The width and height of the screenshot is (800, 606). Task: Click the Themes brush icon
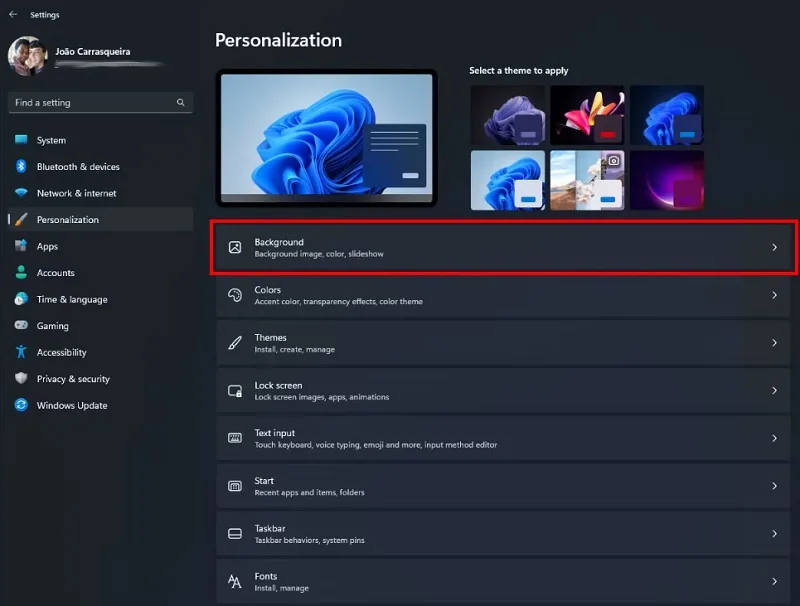235,343
